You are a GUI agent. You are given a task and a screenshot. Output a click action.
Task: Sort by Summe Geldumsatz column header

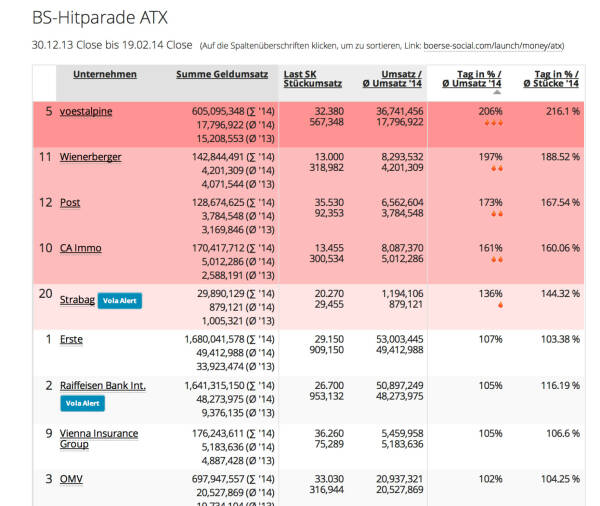(x=222, y=74)
